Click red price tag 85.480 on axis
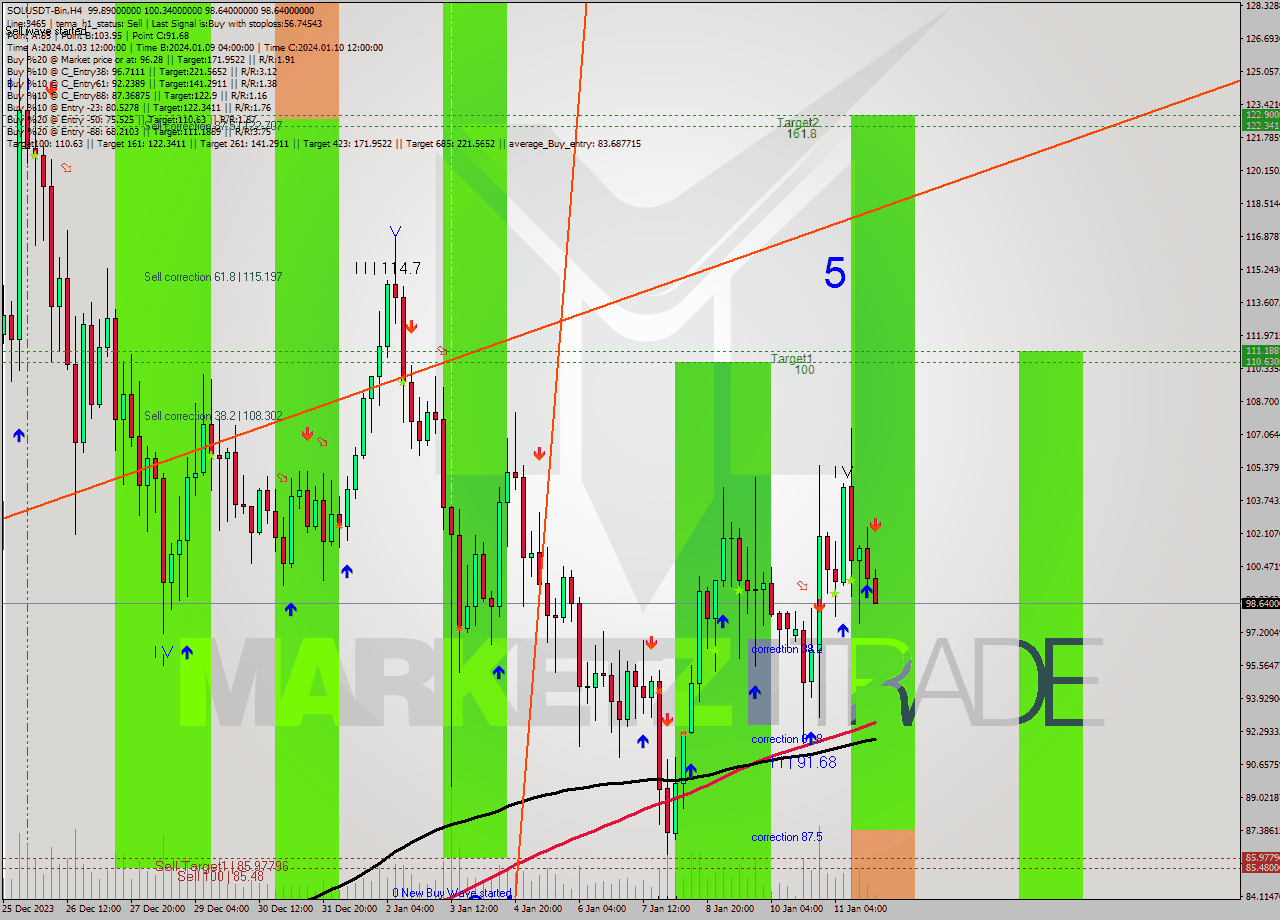1280x920 pixels. [x=1261, y=868]
